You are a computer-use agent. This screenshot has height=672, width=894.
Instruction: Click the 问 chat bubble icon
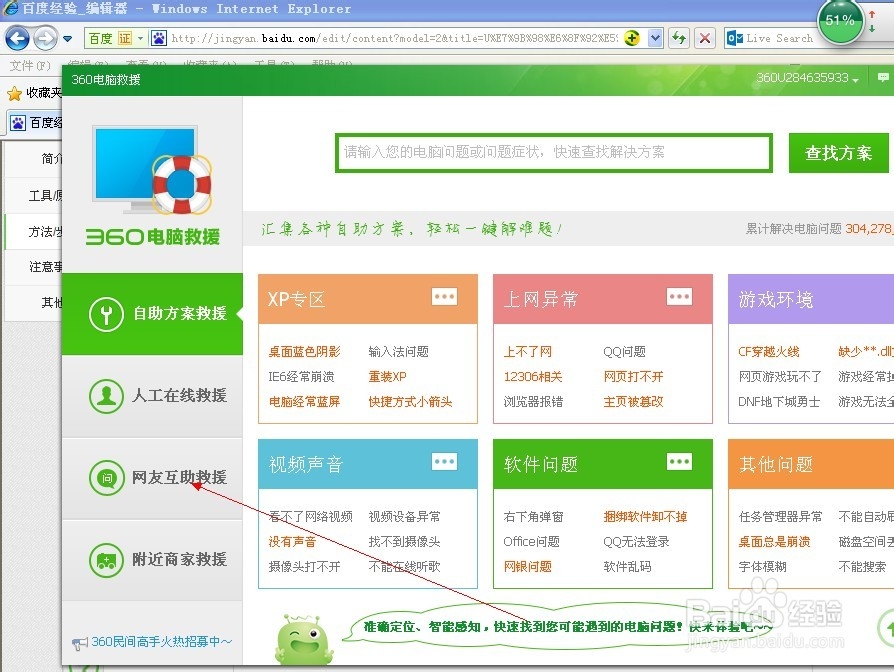106,478
